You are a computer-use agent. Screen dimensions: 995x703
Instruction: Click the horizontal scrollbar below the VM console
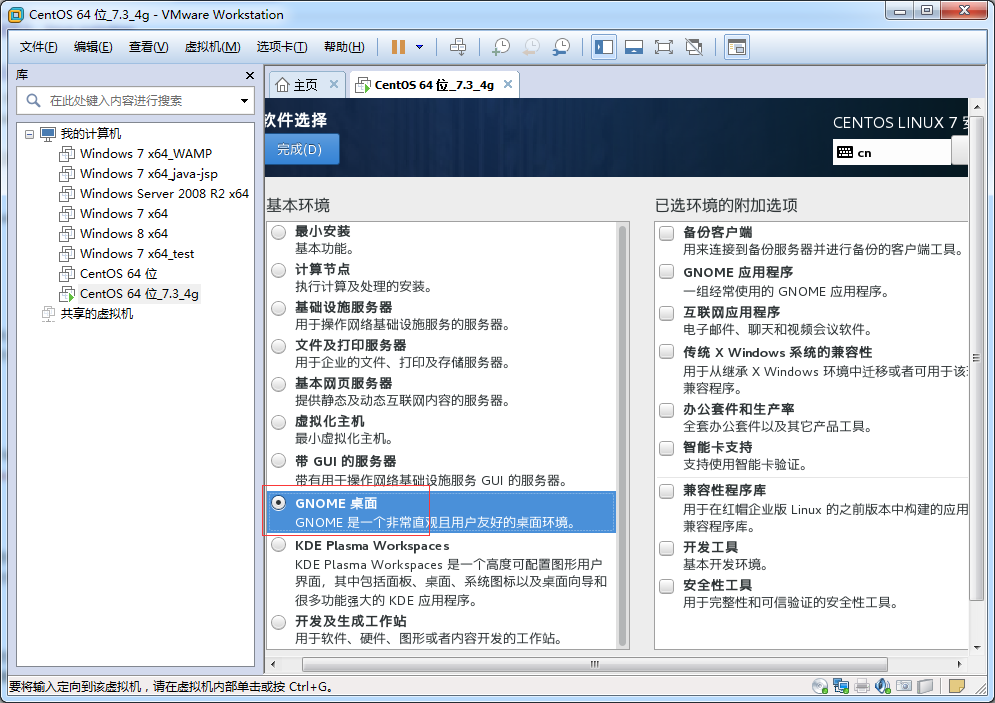[x=594, y=664]
